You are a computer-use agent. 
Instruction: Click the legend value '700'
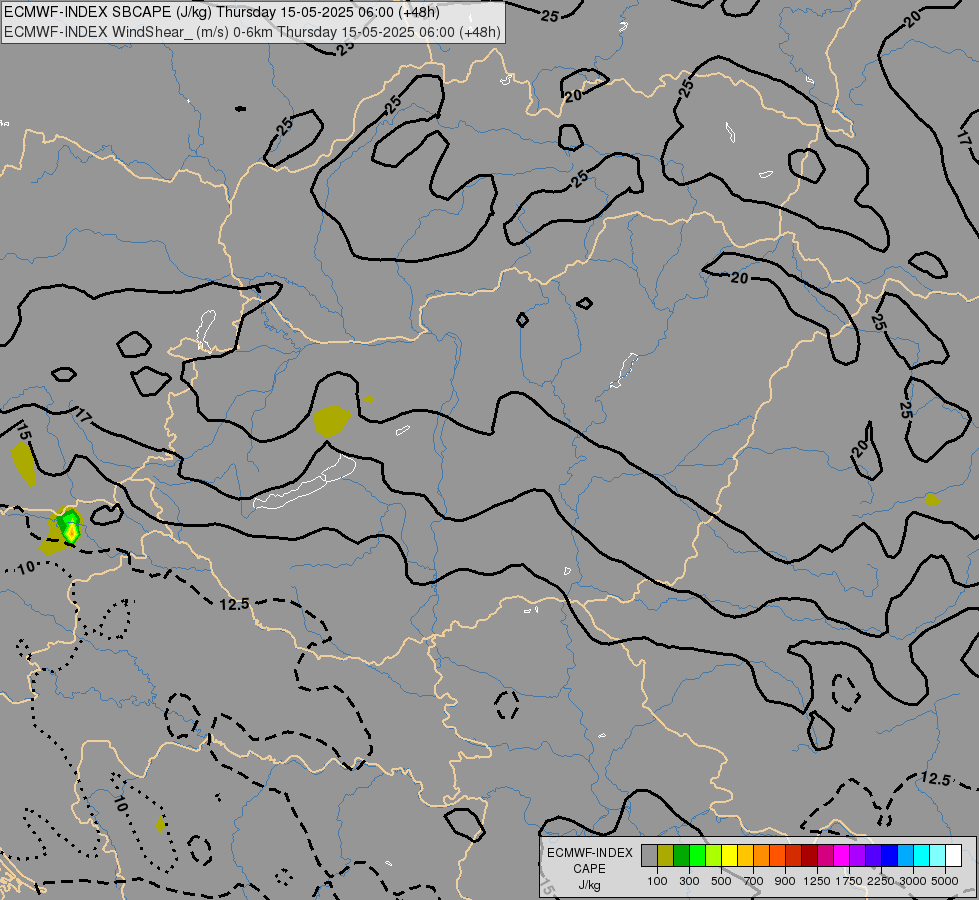click(x=754, y=881)
